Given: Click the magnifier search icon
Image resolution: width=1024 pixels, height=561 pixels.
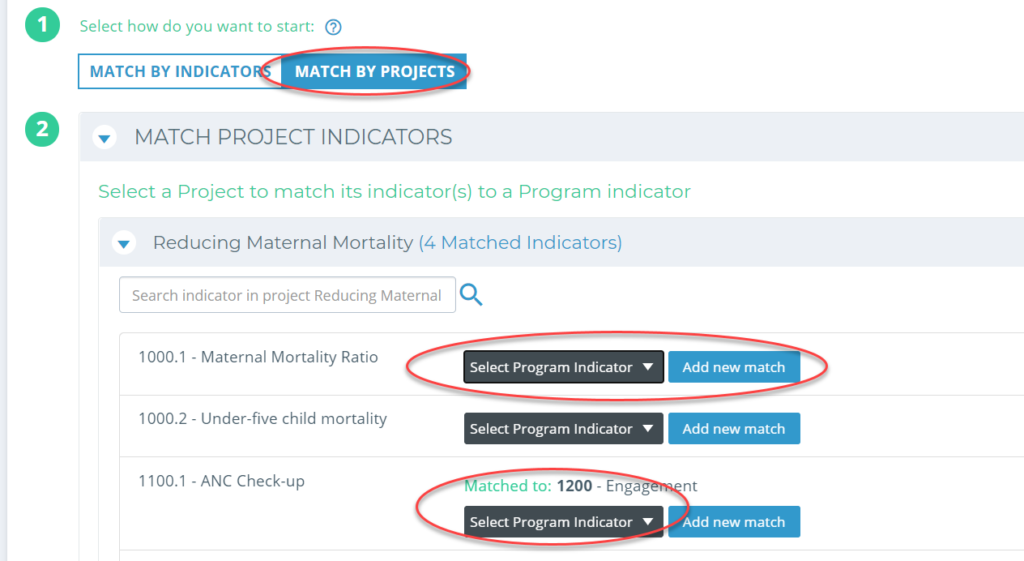Looking at the screenshot, I should (x=471, y=295).
